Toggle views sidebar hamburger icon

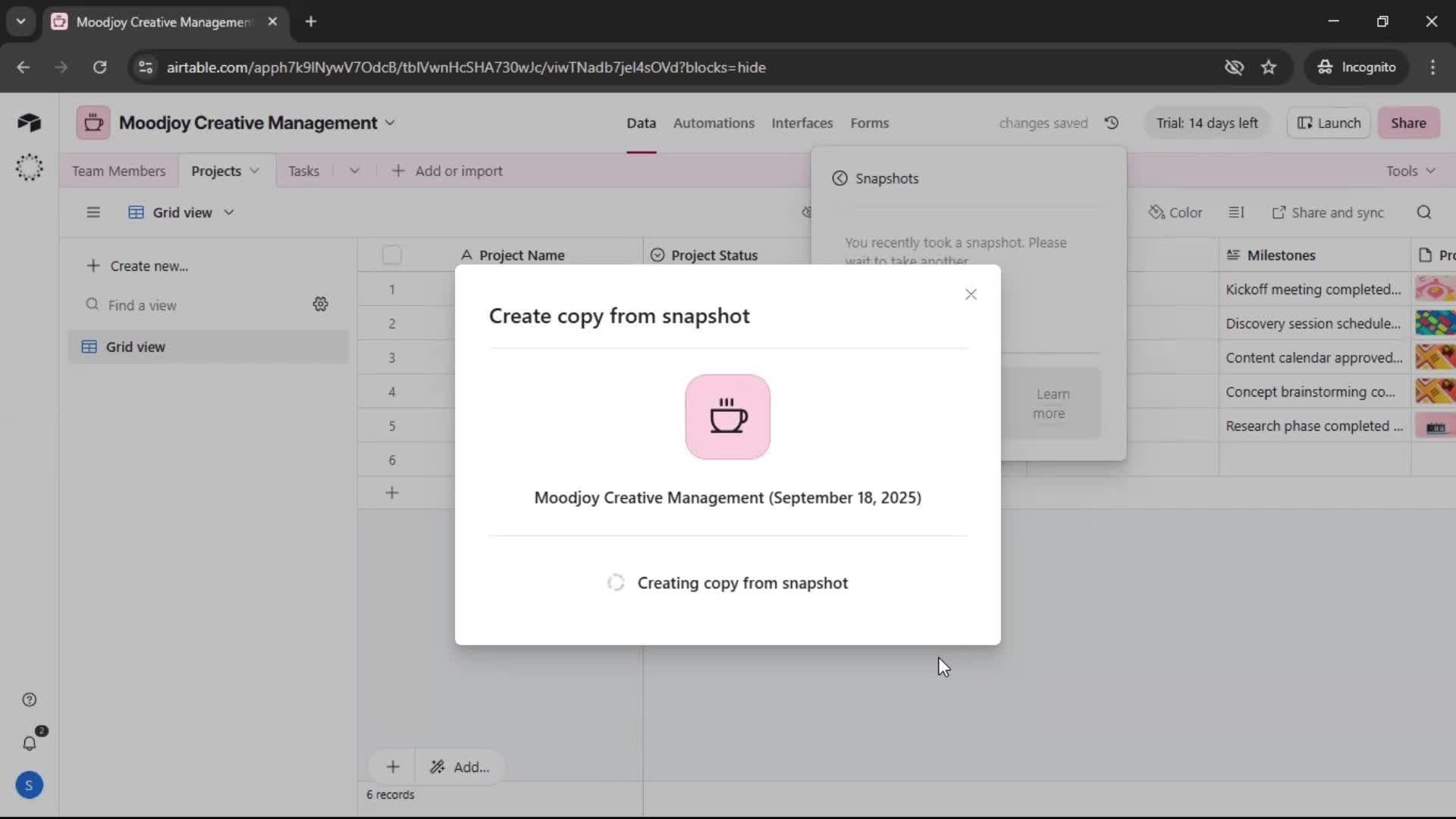[x=93, y=212]
